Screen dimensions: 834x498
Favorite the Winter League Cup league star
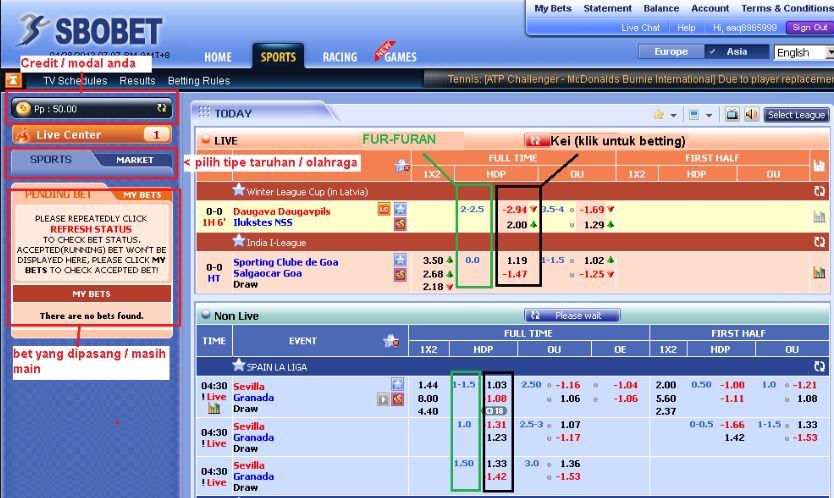tap(239, 190)
